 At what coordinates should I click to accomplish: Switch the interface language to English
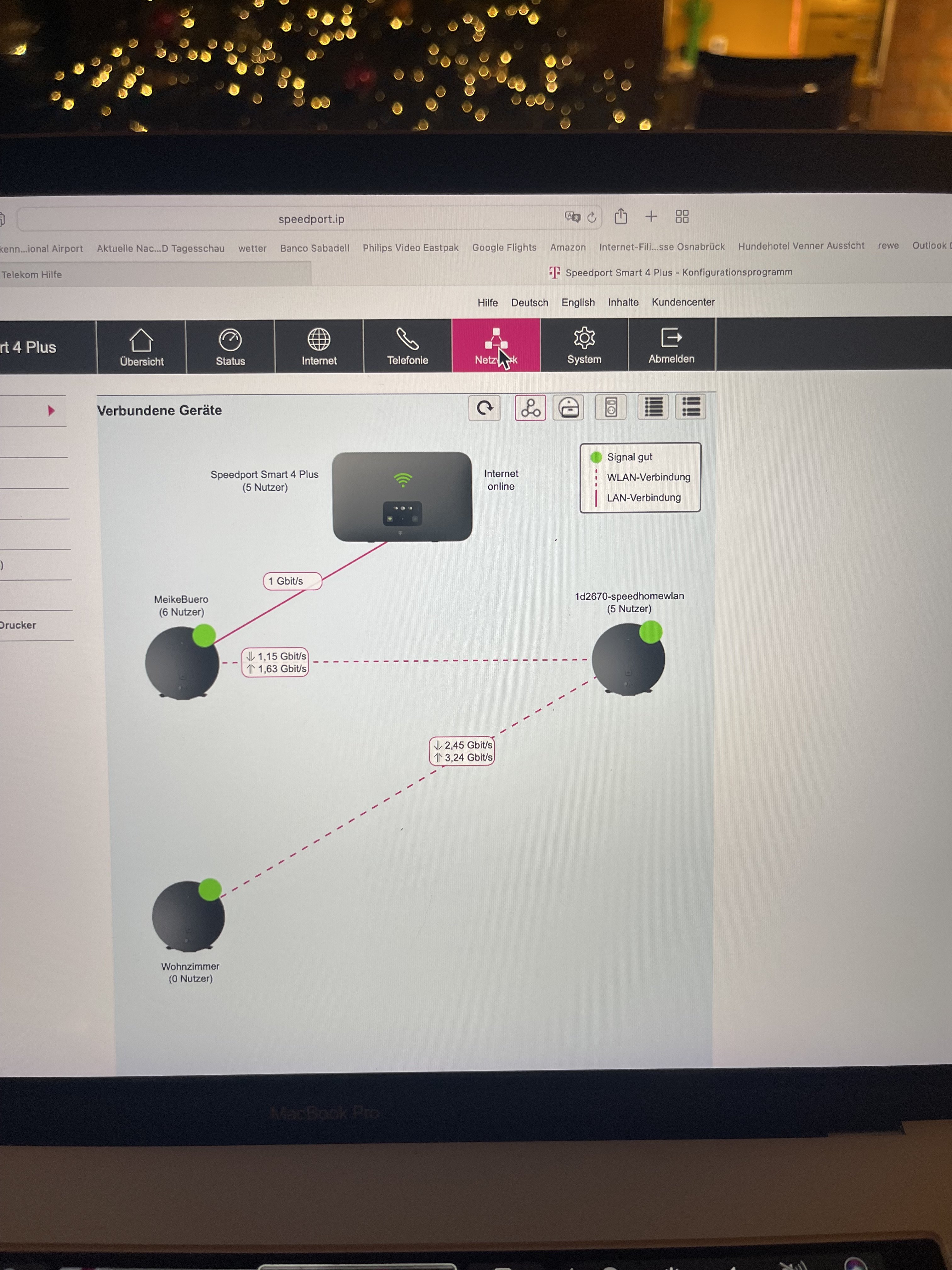click(578, 303)
